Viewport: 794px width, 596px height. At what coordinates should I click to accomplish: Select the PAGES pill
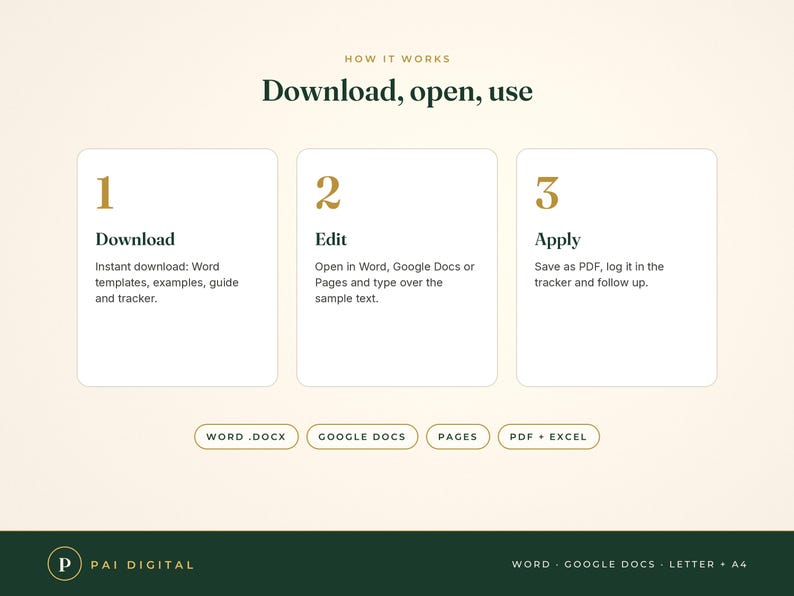click(x=458, y=436)
